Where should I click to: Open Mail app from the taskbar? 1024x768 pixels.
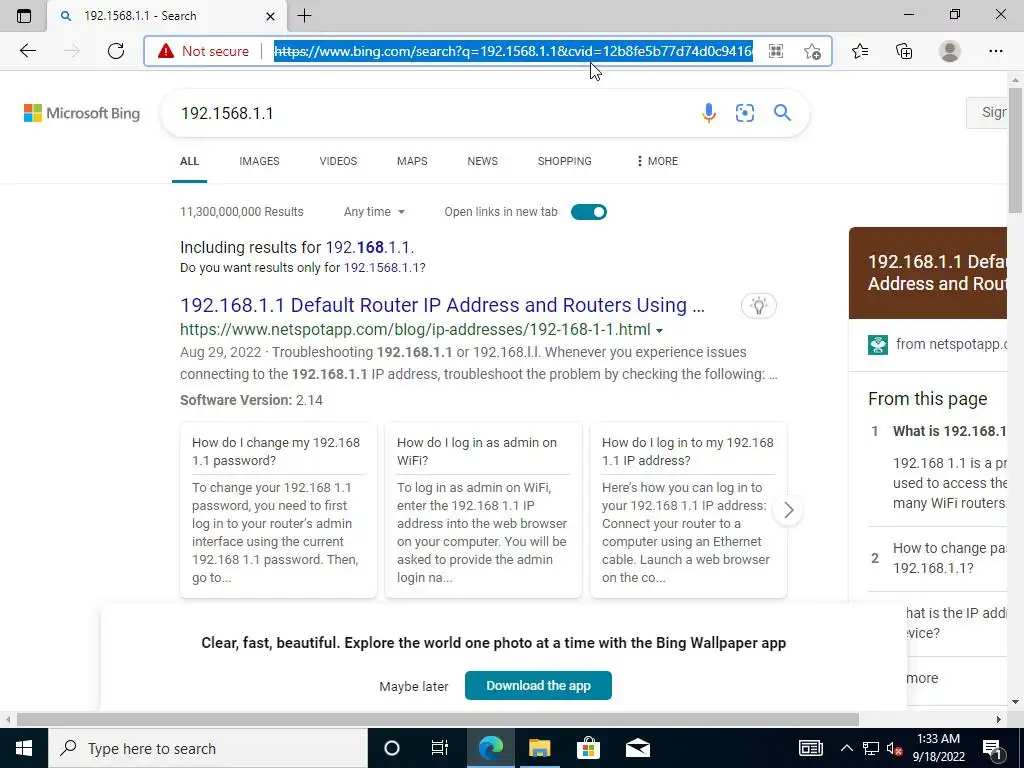(637, 748)
